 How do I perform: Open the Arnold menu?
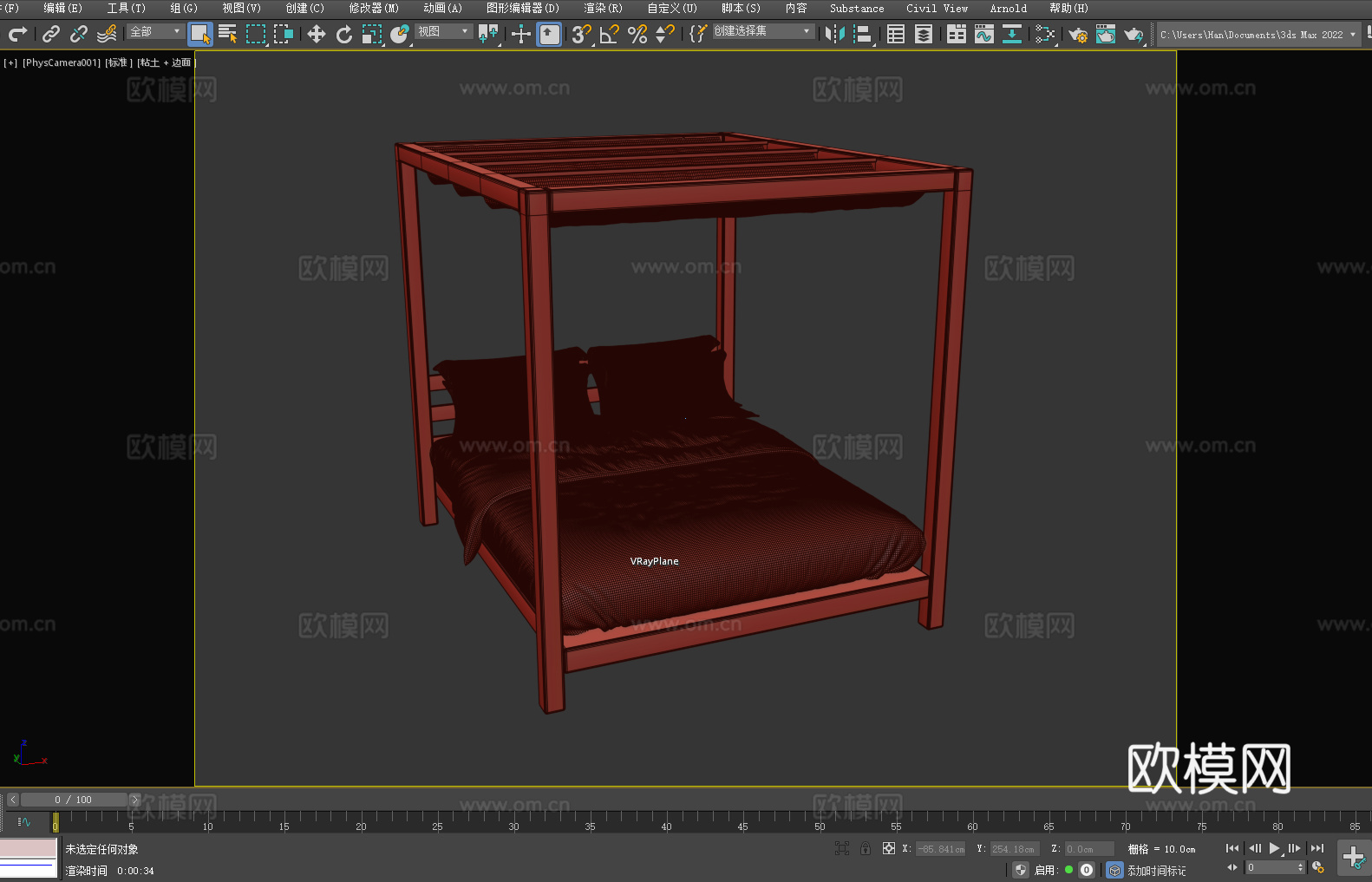[x=1008, y=8]
